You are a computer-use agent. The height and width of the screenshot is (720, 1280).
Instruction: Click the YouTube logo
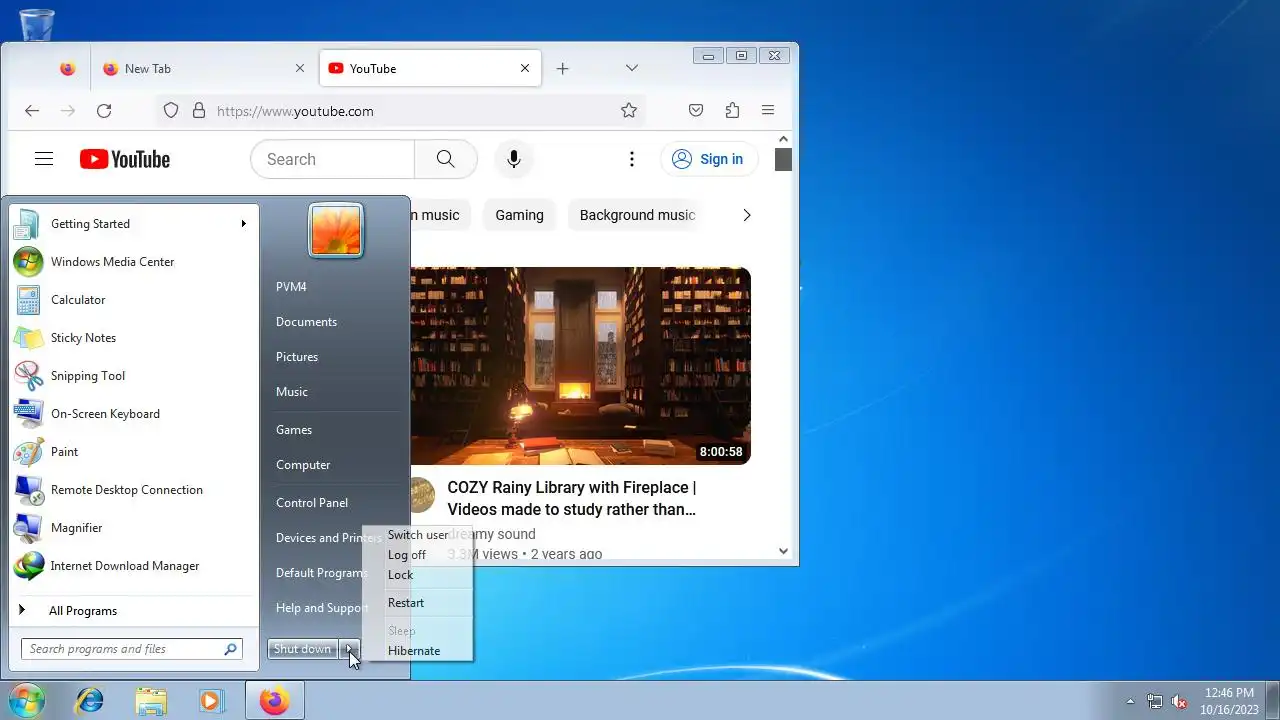(x=125, y=159)
